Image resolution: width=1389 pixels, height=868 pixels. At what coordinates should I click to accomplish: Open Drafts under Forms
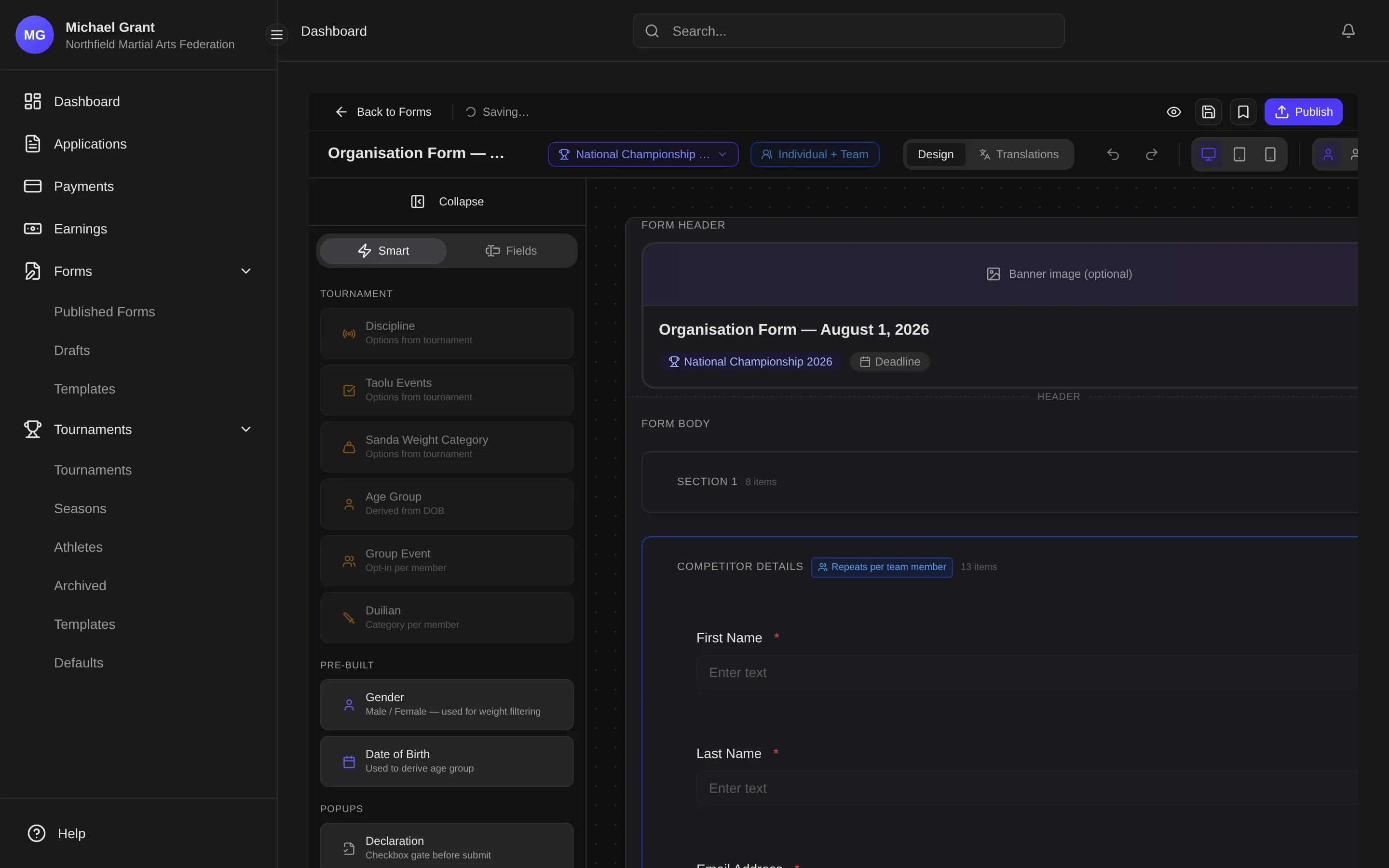pyautogui.click(x=72, y=350)
